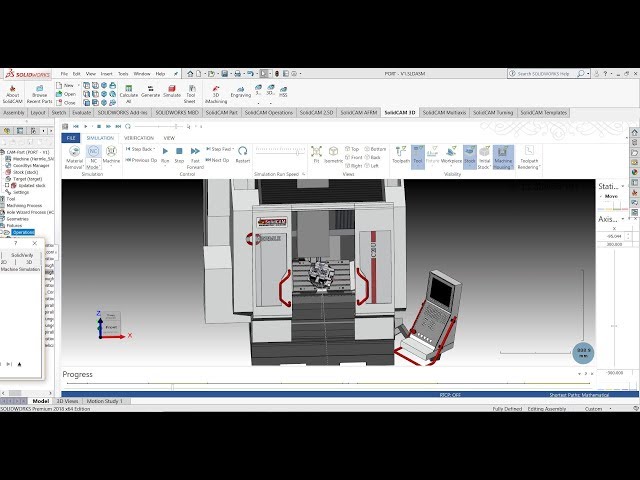This screenshot has height=480, width=640.
Task: Toggle Initial Stock visibility
Action: 484,157
